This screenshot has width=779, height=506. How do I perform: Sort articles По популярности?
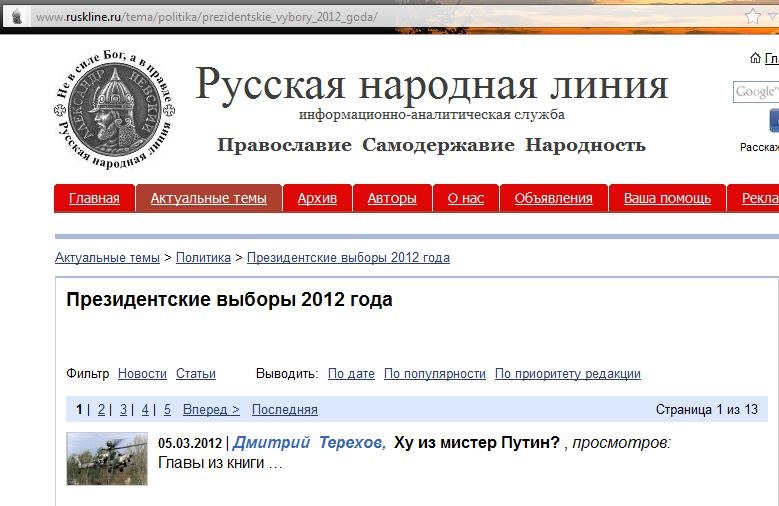point(435,374)
